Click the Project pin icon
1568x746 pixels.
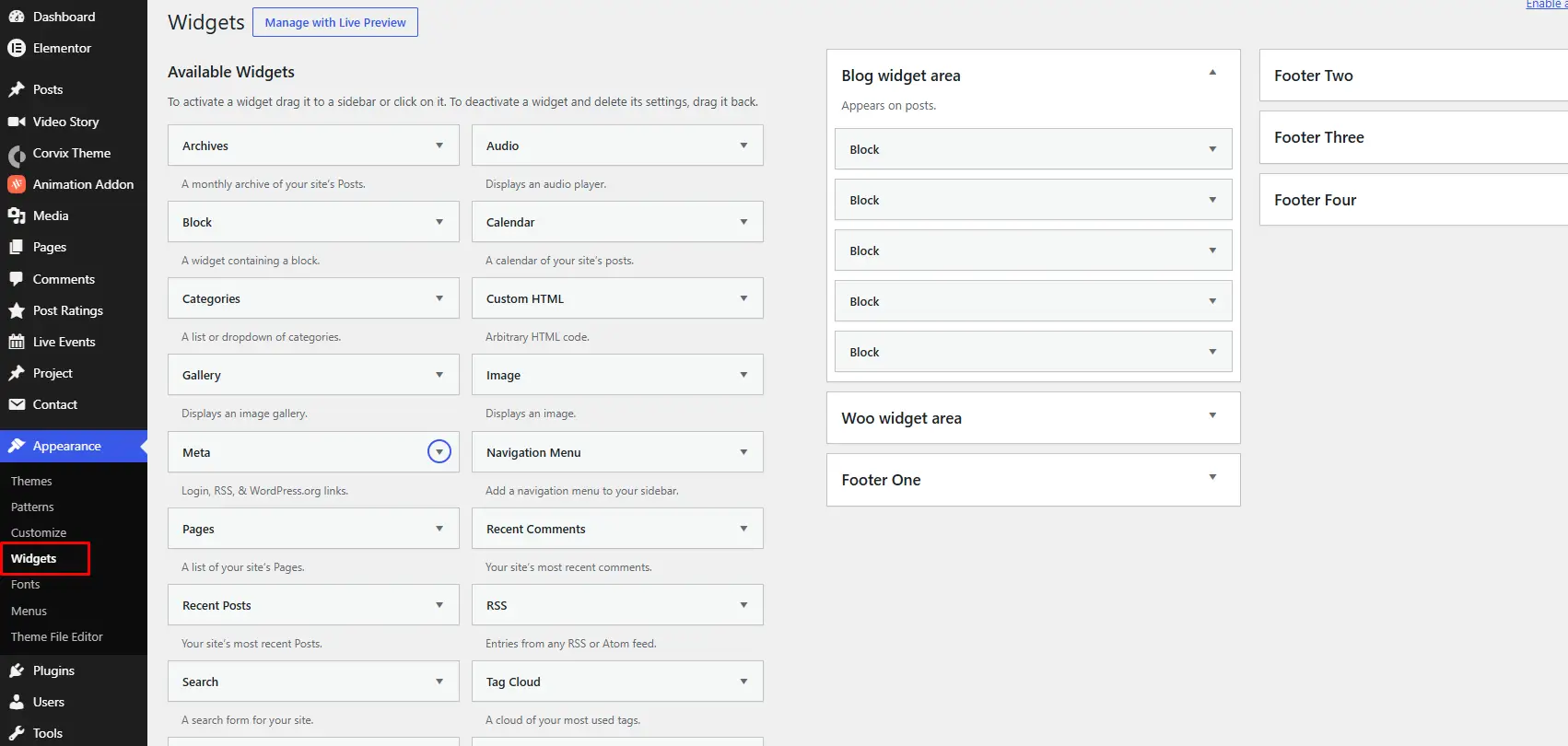pos(17,373)
